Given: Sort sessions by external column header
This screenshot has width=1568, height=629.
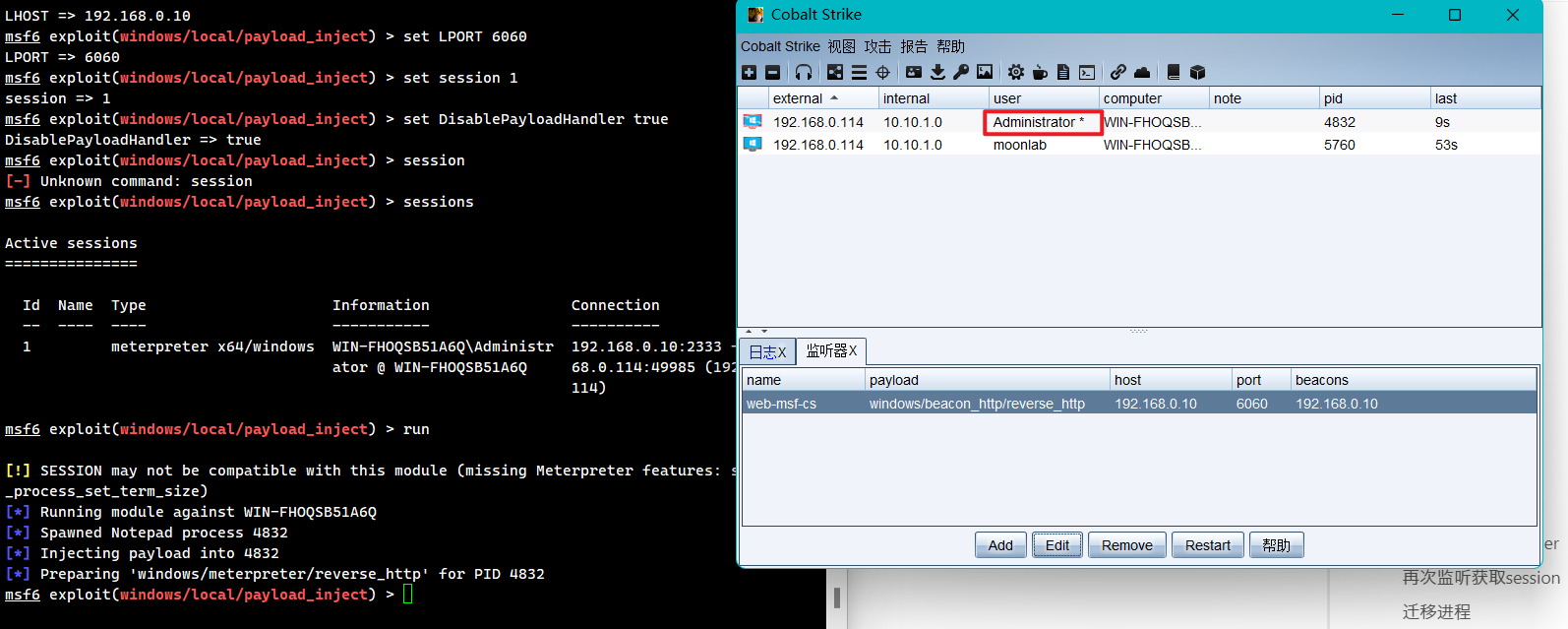Looking at the screenshot, I should tap(823, 98).
